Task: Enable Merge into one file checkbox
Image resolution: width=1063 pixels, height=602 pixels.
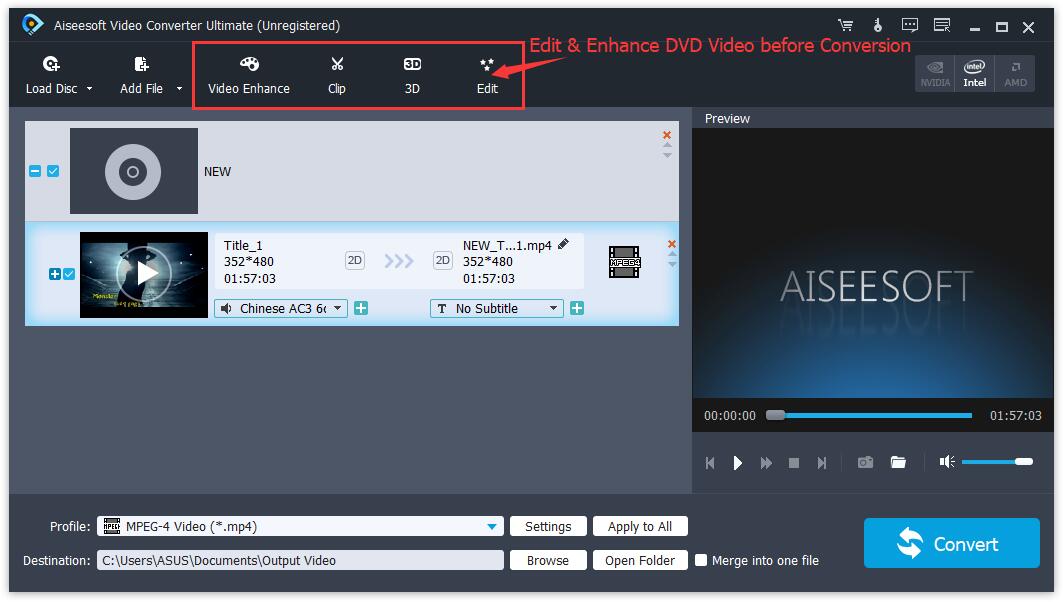Action: click(701, 560)
